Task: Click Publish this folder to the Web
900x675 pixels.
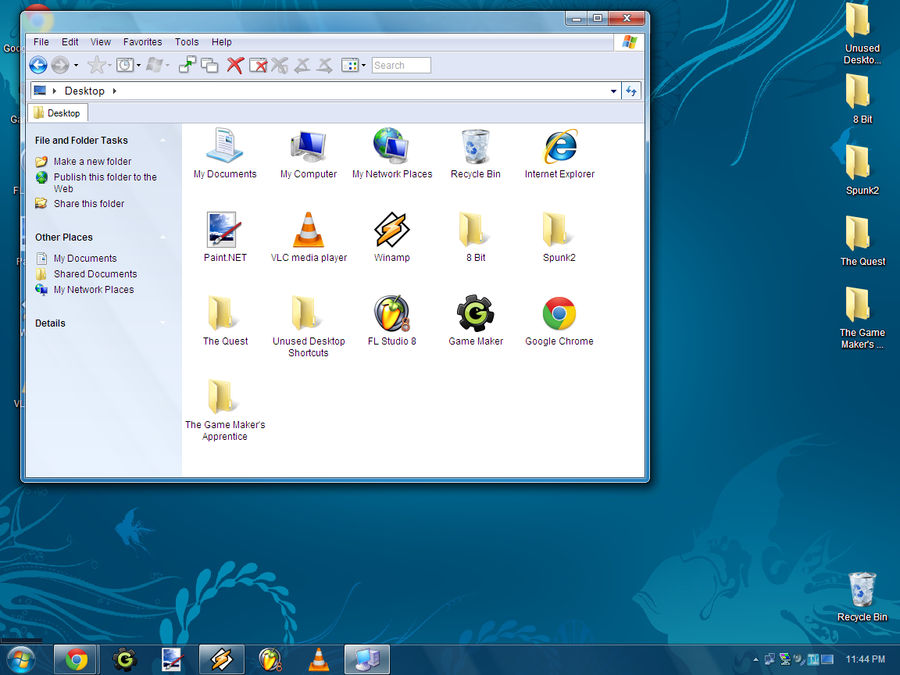Action: tap(105, 183)
